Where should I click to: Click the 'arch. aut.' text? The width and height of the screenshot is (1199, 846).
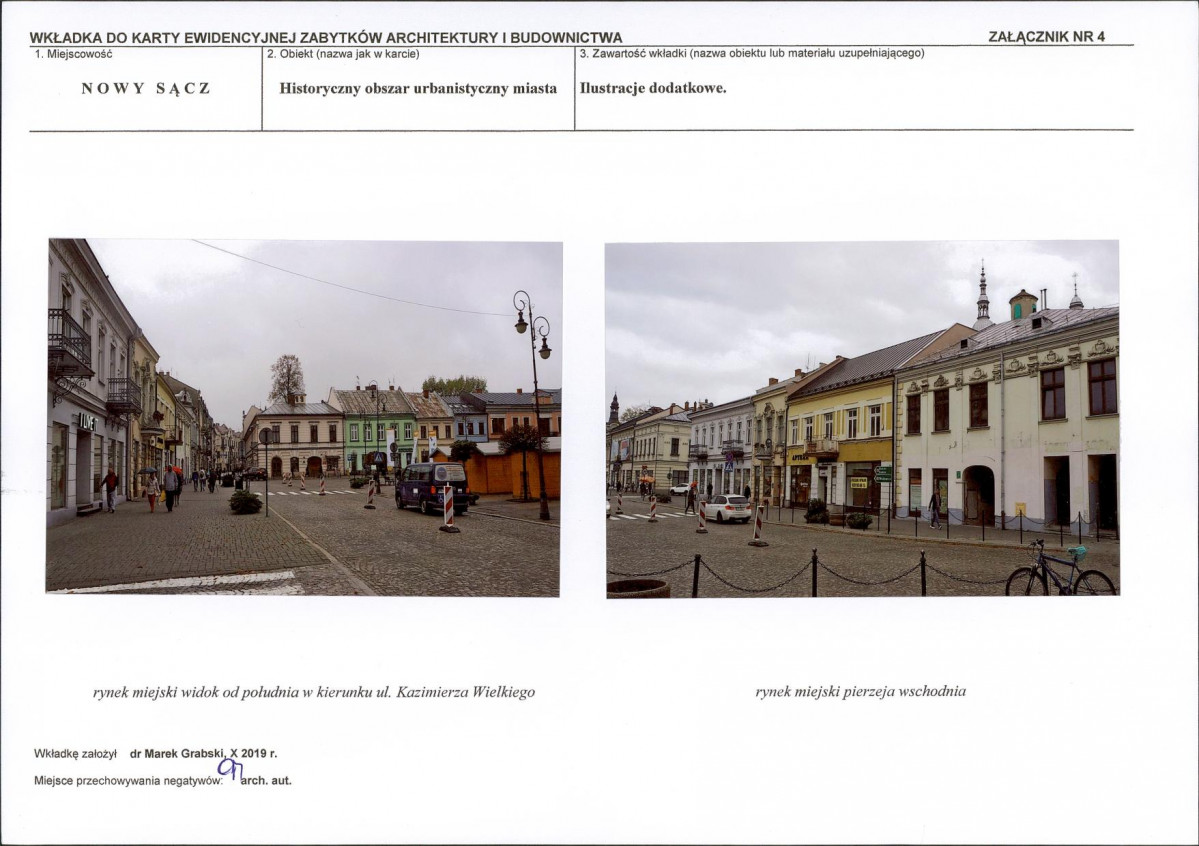coord(266,781)
